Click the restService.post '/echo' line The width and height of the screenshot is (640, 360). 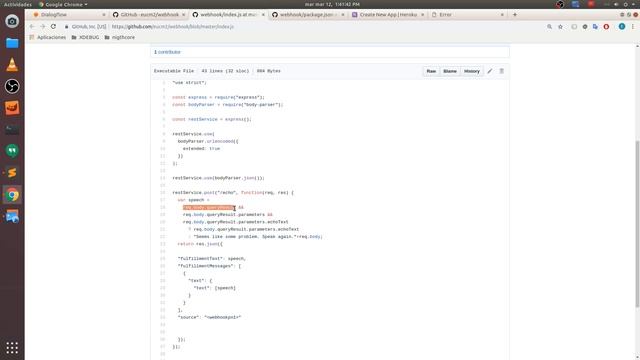(233, 192)
